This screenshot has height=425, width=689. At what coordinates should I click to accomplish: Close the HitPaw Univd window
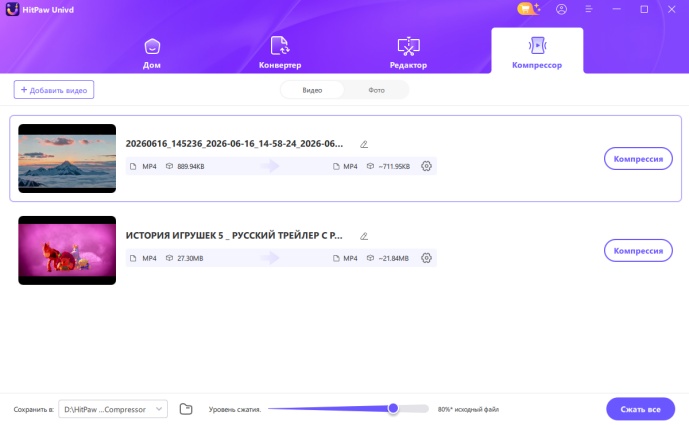(671, 9)
